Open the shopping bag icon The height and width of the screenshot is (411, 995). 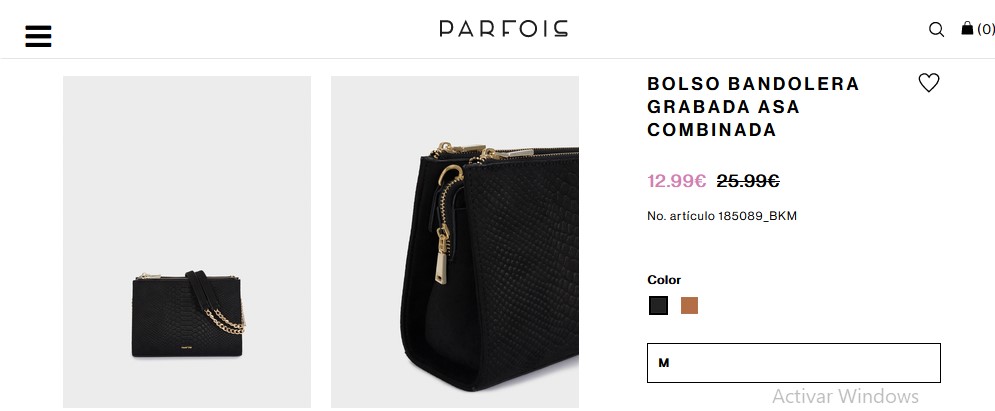click(x=967, y=28)
